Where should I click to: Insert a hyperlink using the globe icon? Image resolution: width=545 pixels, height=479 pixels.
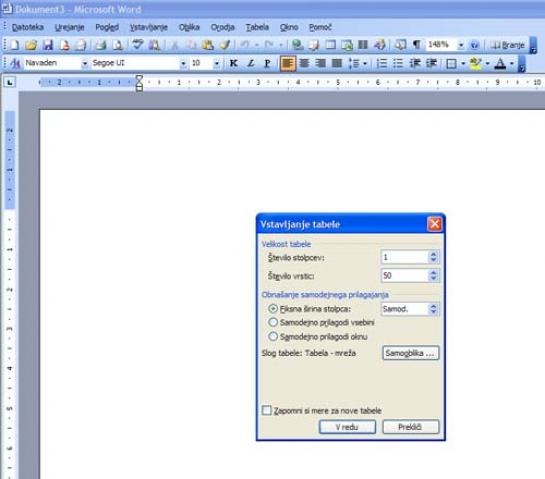click(297, 45)
